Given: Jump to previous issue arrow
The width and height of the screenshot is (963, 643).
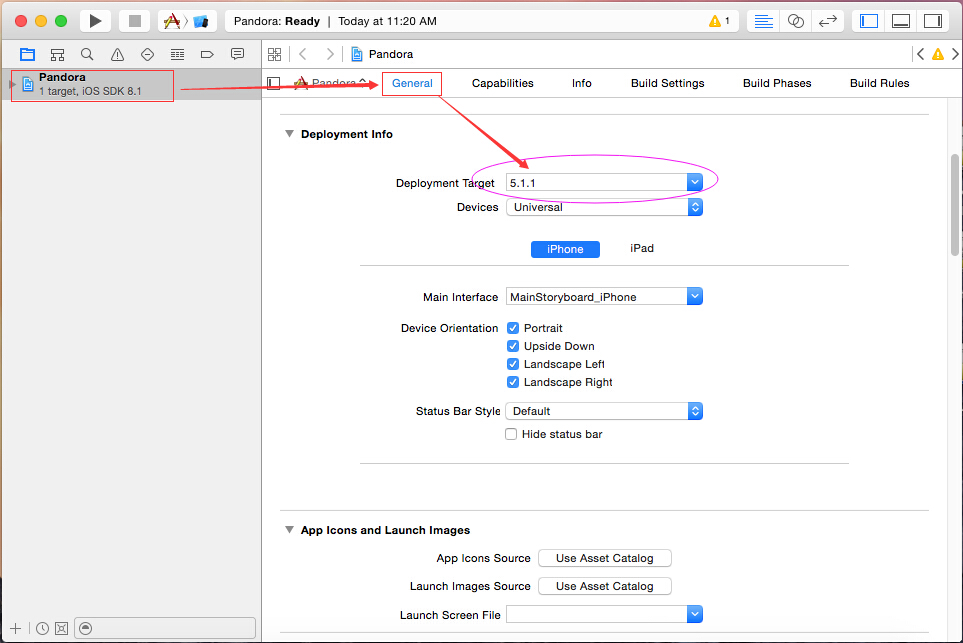Looking at the screenshot, I should point(920,54).
